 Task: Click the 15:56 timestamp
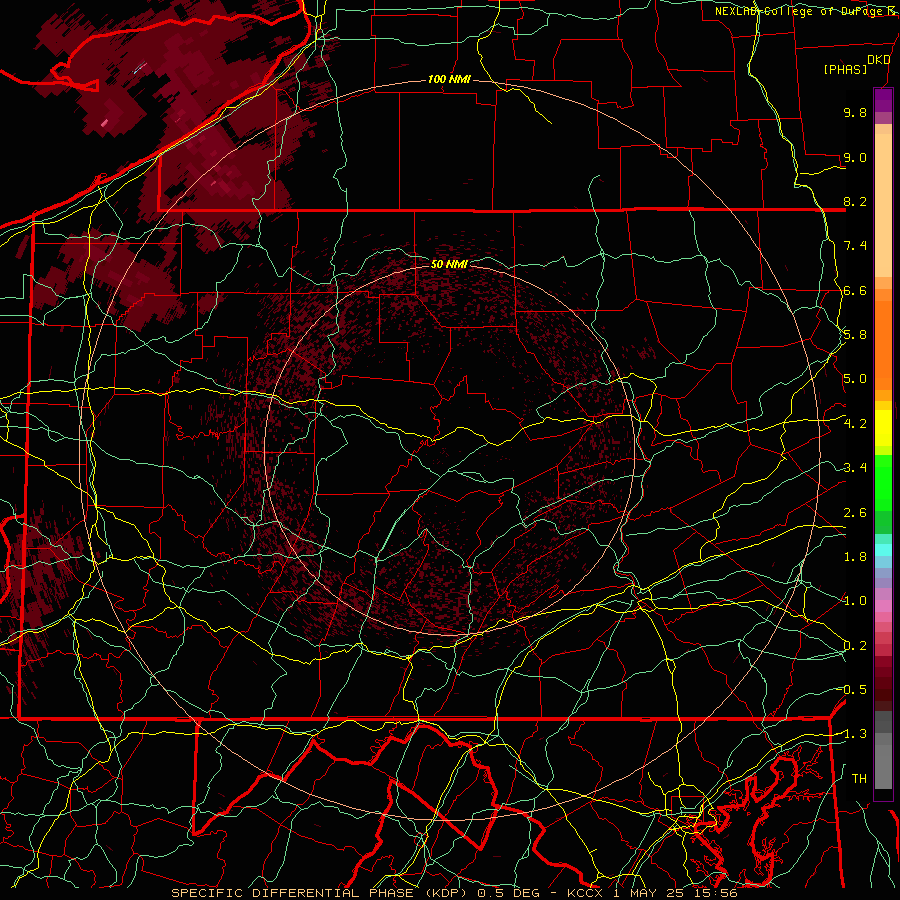coord(717,893)
